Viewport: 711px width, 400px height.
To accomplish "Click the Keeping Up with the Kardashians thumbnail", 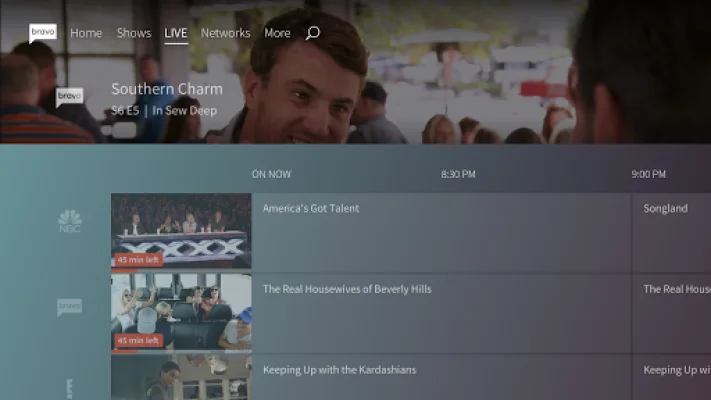I will tap(181, 377).
